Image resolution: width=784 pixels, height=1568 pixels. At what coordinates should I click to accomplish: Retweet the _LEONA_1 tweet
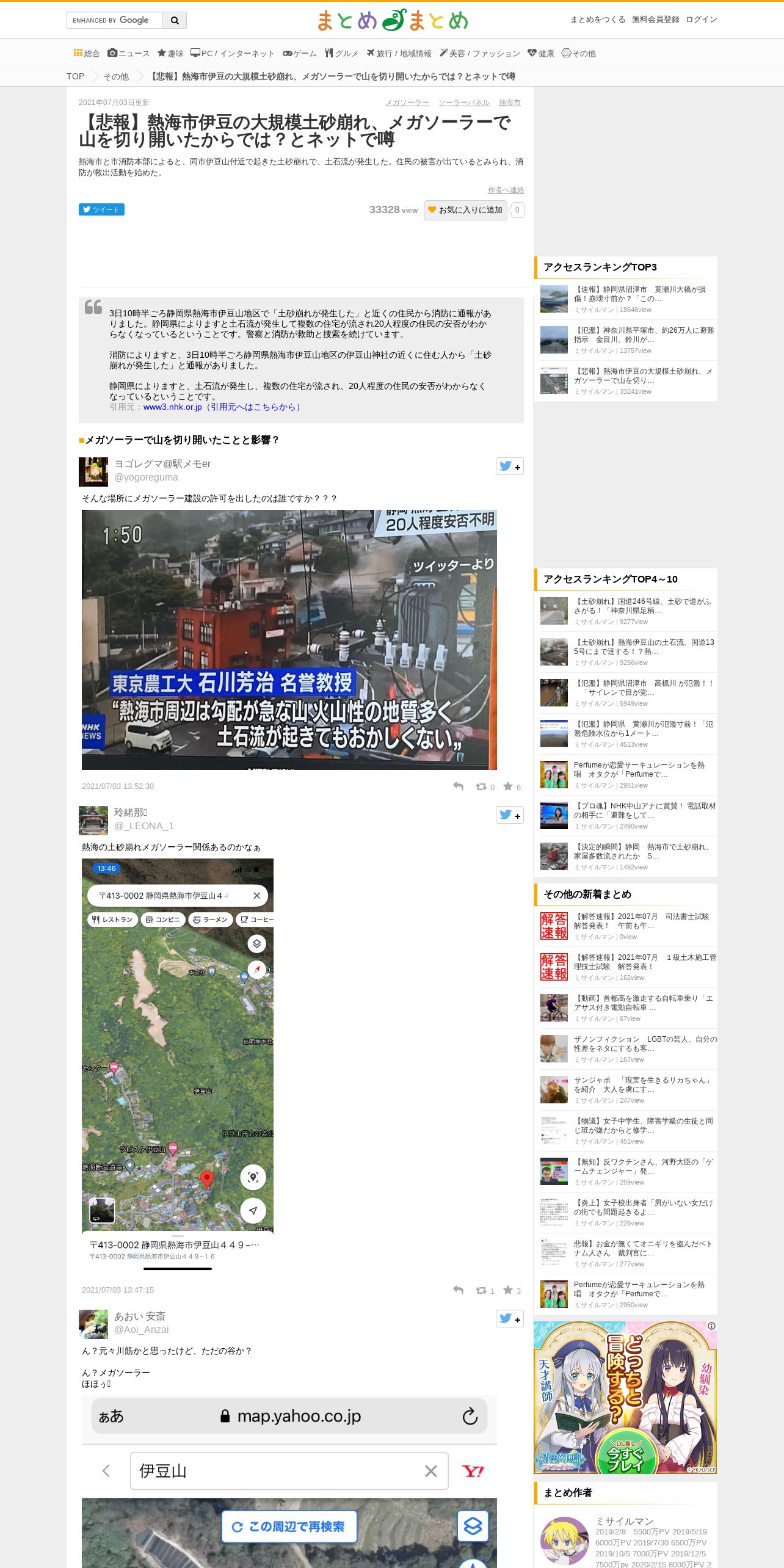pyautogui.click(x=482, y=1290)
